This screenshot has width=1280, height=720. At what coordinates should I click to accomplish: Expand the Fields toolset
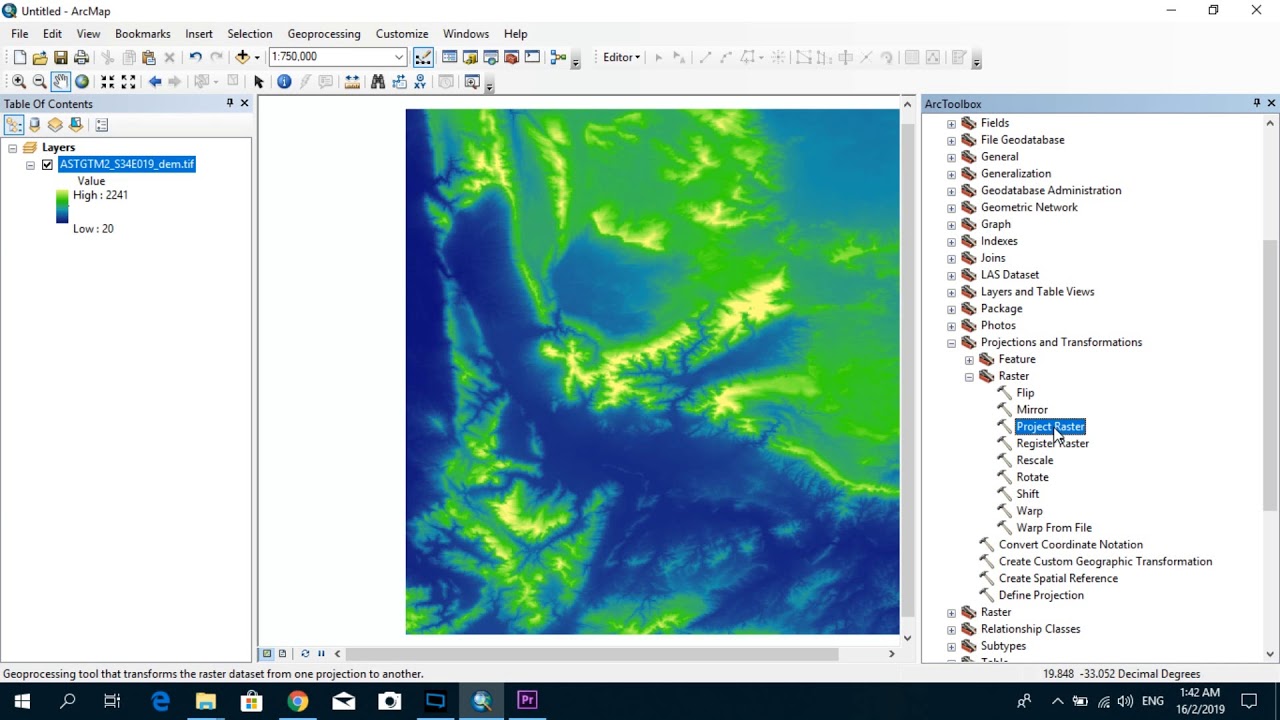(x=951, y=123)
